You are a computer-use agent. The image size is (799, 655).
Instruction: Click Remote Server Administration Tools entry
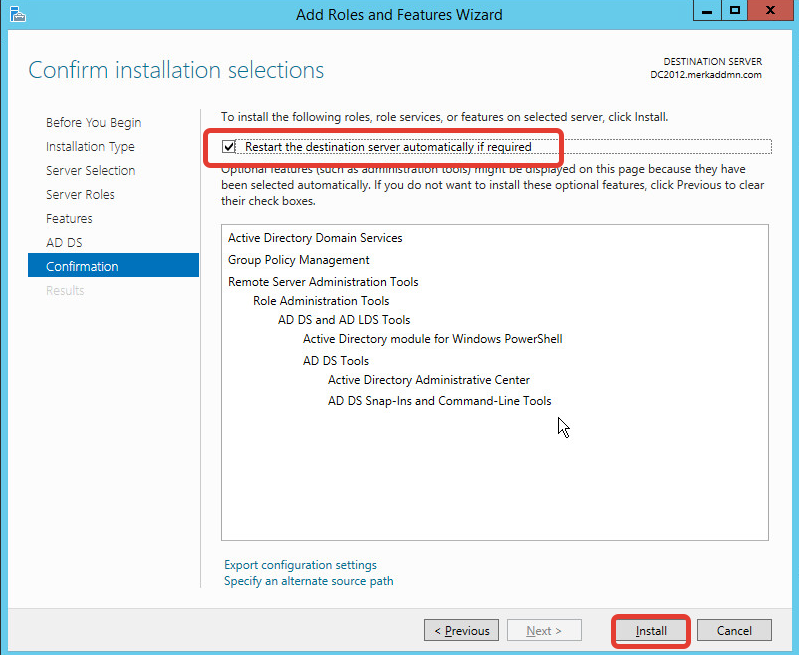click(x=323, y=282)
